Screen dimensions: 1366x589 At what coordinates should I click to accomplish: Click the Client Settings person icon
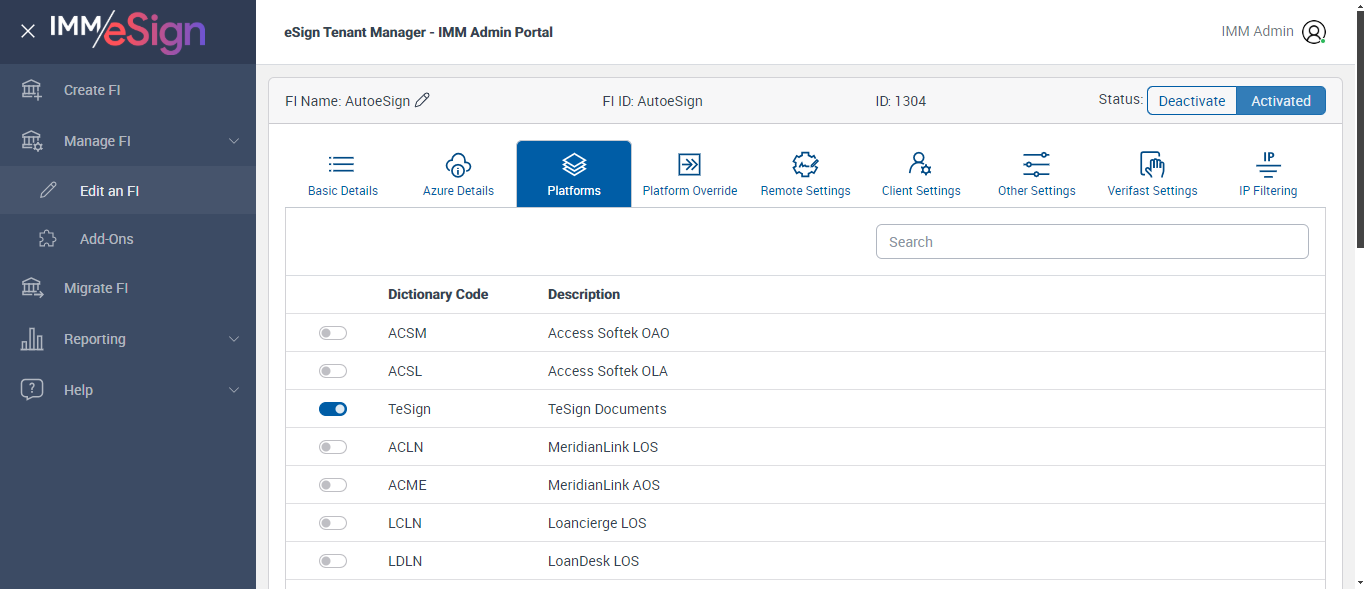920,165
